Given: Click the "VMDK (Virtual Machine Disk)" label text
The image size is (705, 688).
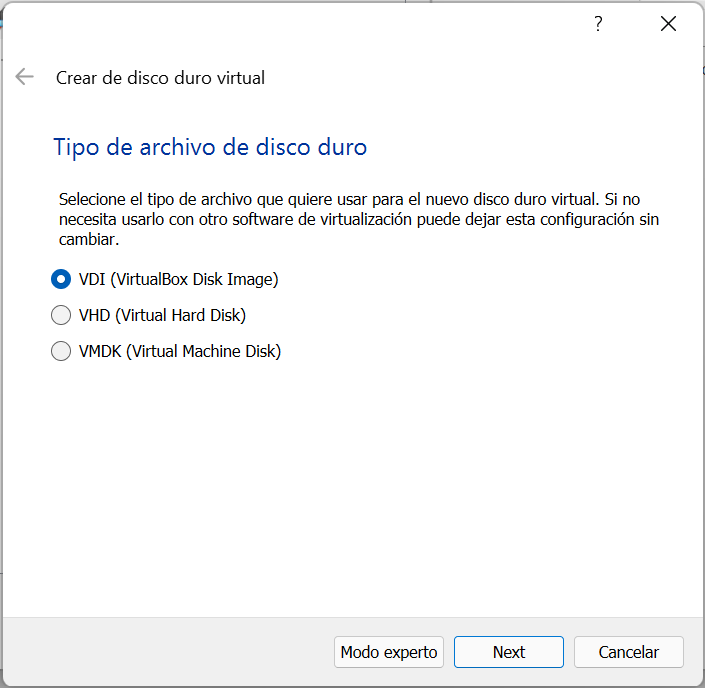Looking at the screenshot, I should (180, 351).
